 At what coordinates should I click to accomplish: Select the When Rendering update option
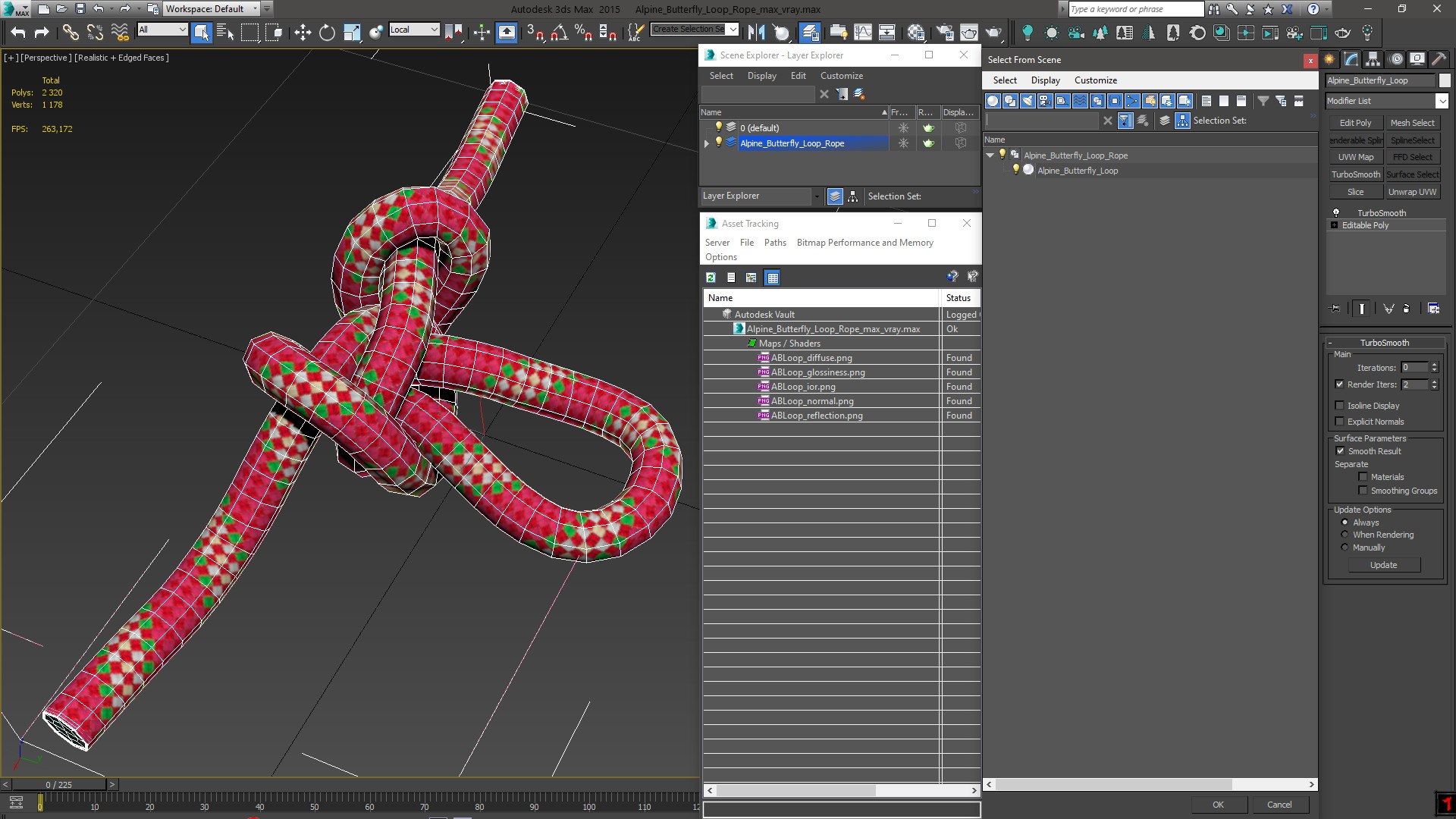(x=1345, y=535)
